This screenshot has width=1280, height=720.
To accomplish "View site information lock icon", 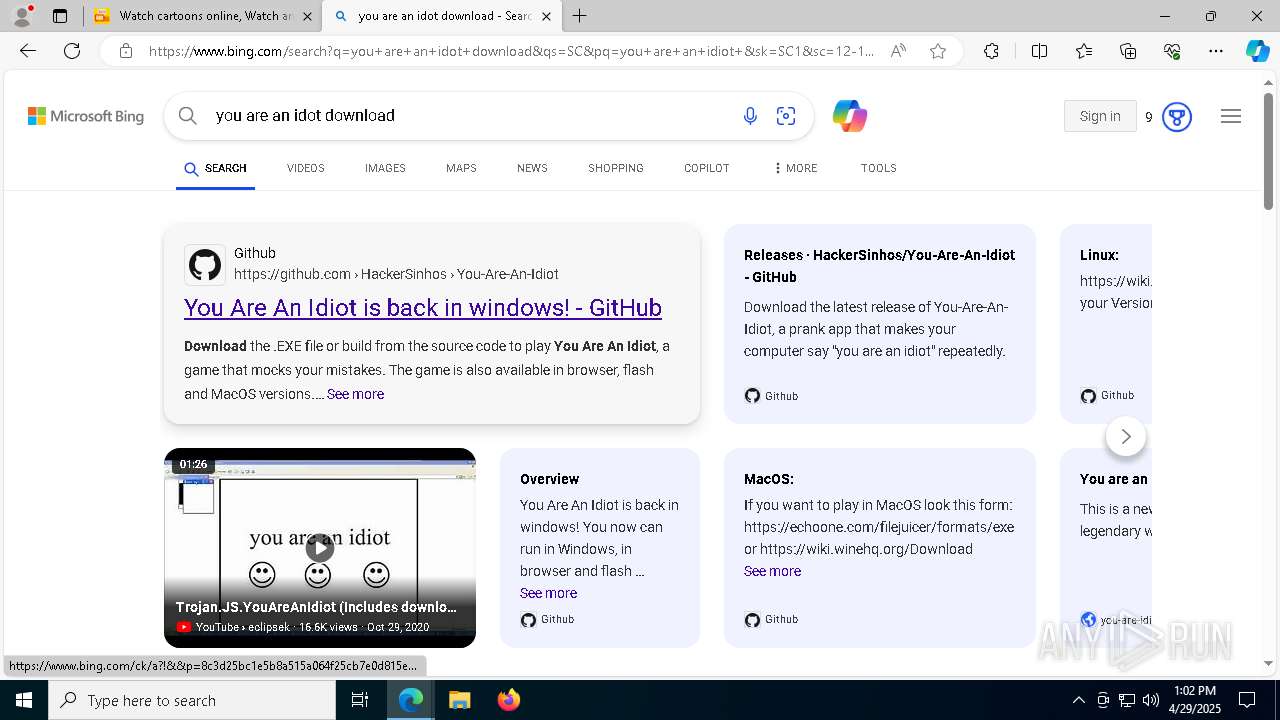I will (126, 51).
